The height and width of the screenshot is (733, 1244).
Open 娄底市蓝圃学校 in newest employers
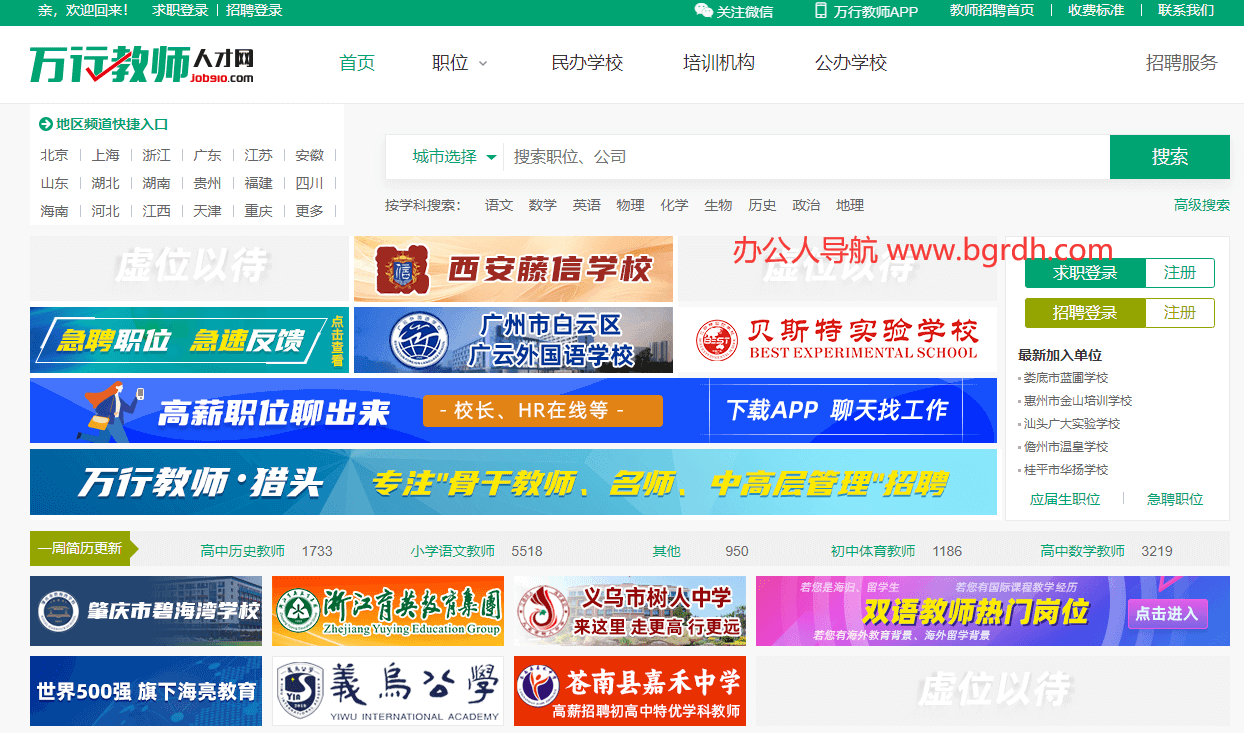tap(1066, 378)
